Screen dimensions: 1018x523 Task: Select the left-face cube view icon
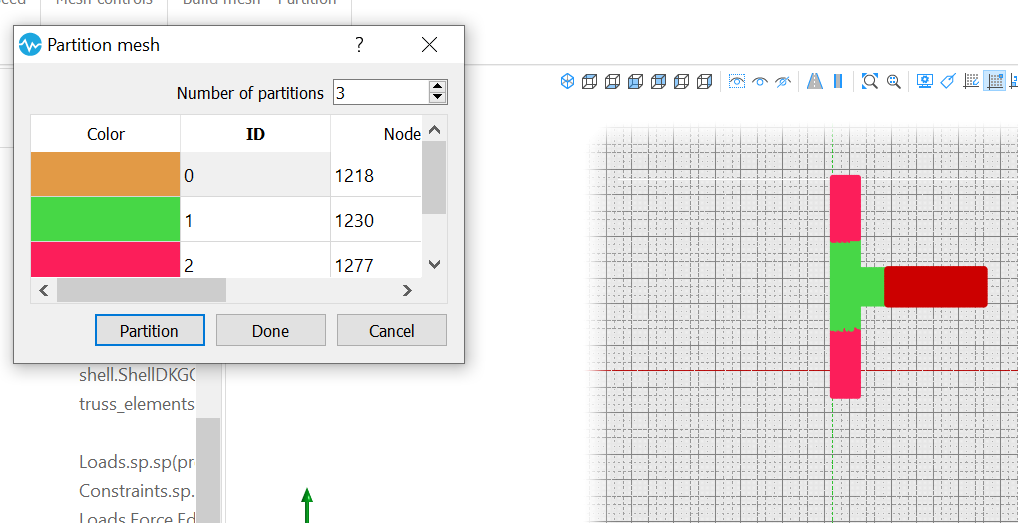pos(681,81)
